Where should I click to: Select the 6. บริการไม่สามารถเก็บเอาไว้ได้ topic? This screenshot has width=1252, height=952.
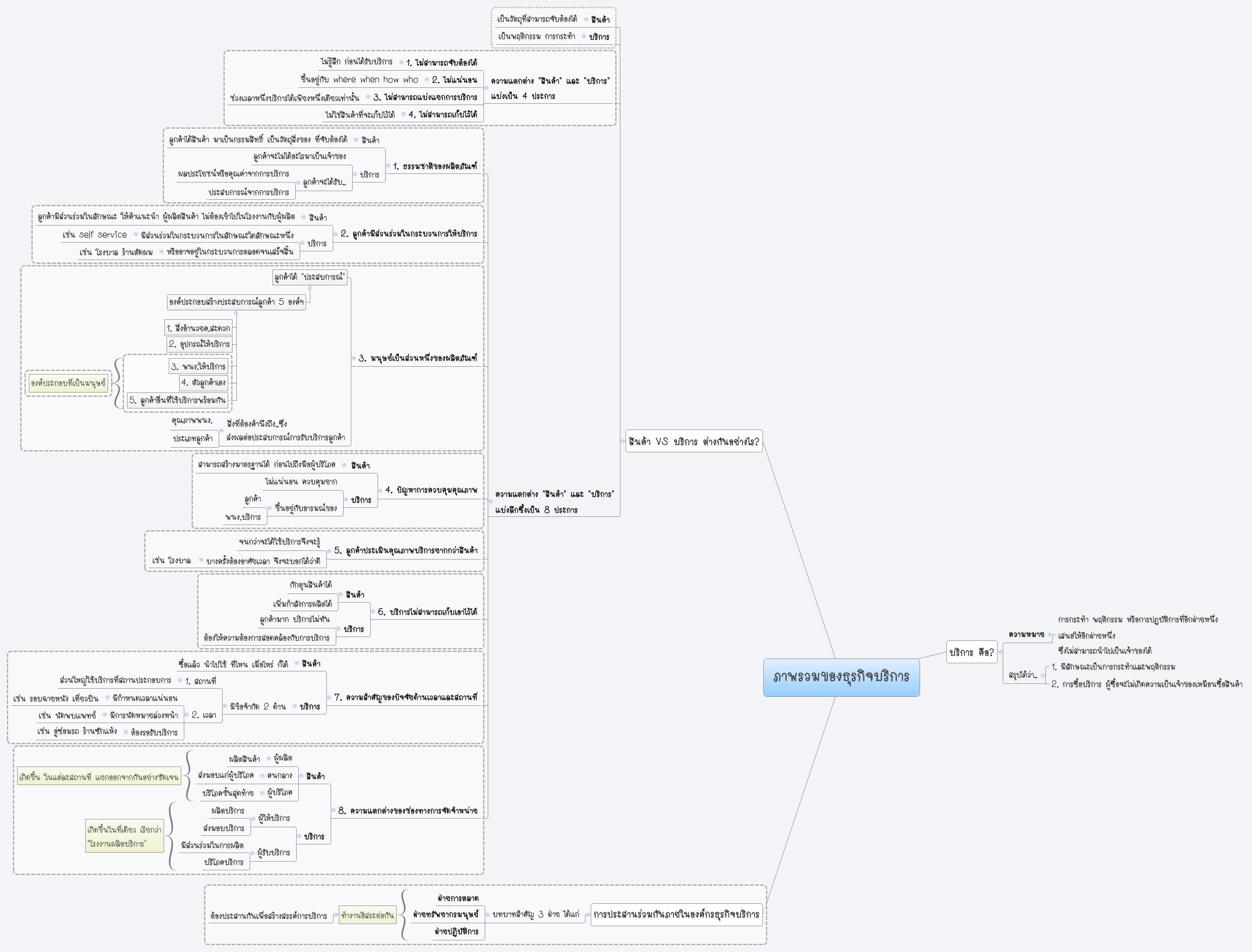(x=428, y=612)
